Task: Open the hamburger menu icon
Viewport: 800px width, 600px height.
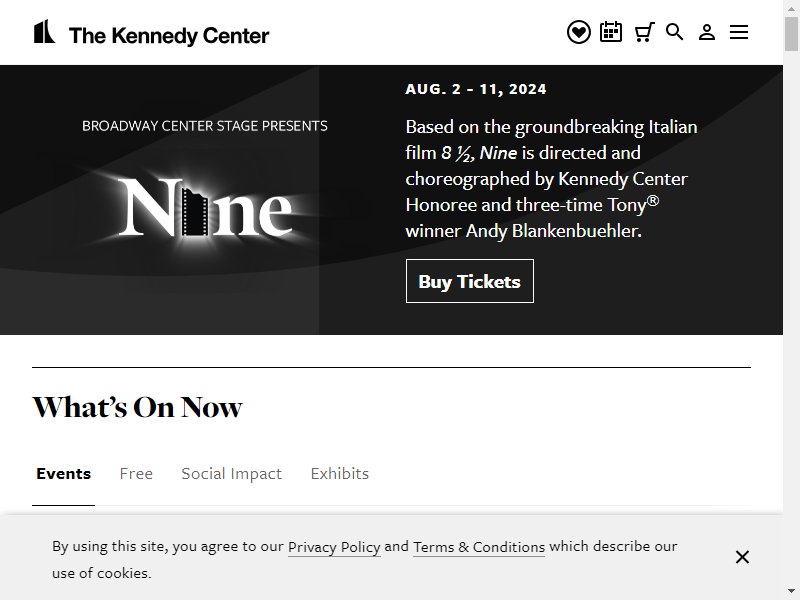Action: (x=739, y=32)
